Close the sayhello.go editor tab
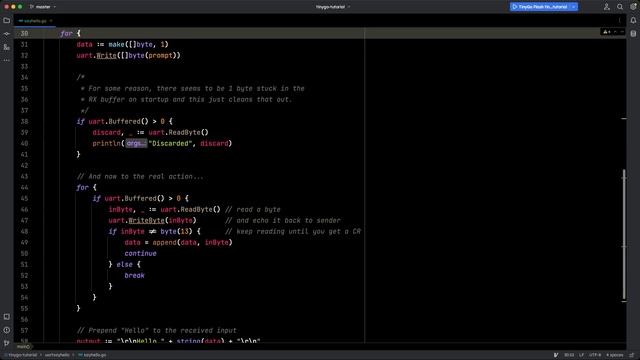Viewport: 640px width, 360px height. click(x=51, y=21)
